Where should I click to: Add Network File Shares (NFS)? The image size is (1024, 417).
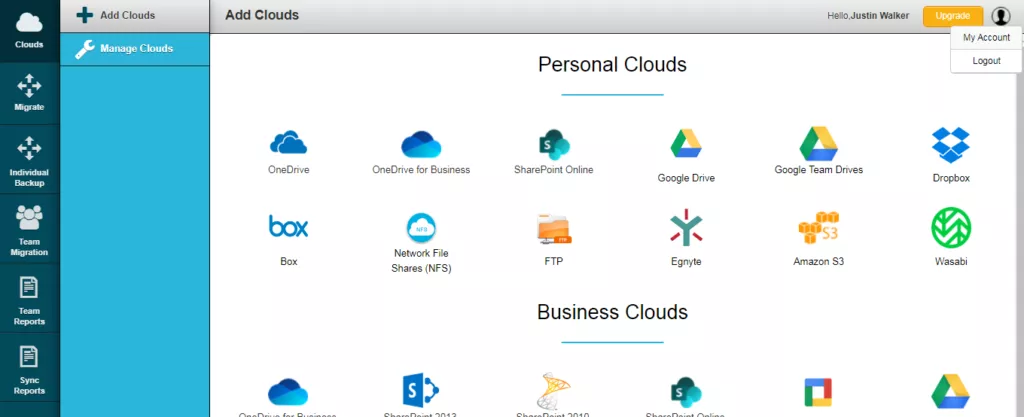pos(421,243)
